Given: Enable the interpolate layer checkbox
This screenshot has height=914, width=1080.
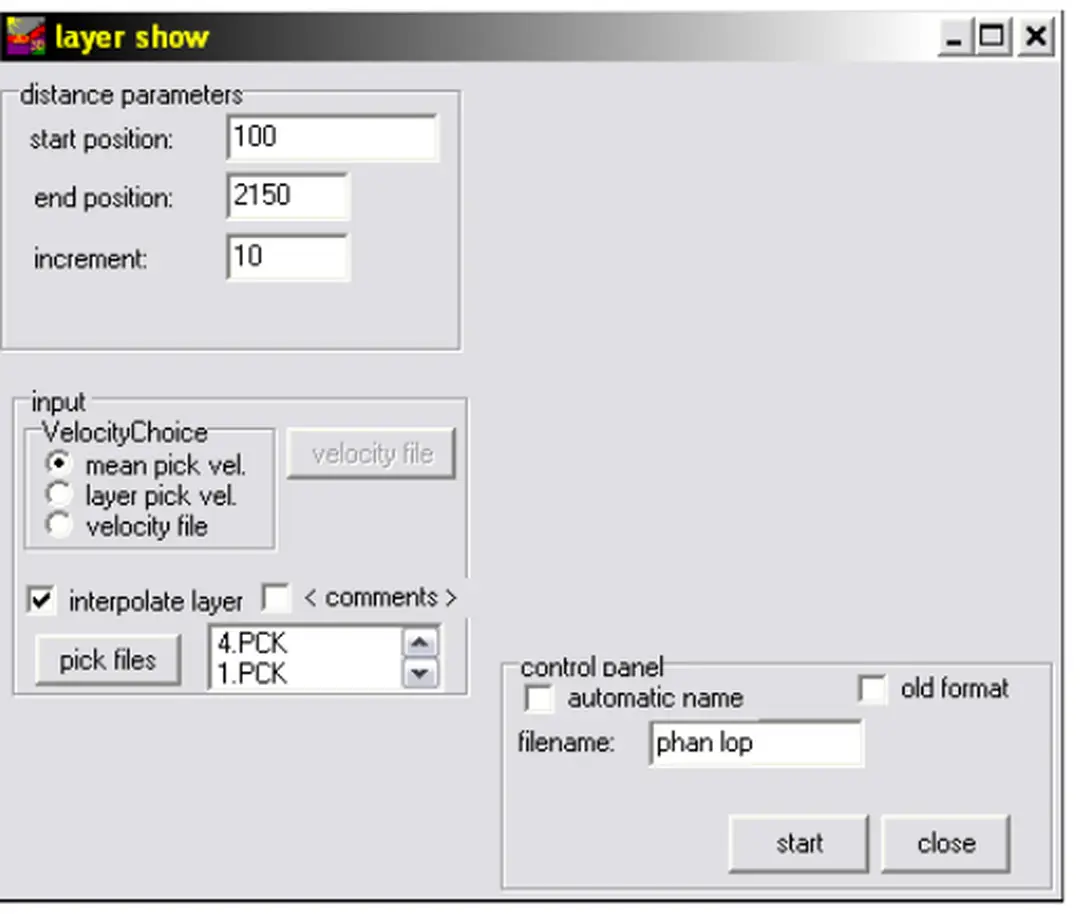Looking at the screenshot, I should 42,600.
